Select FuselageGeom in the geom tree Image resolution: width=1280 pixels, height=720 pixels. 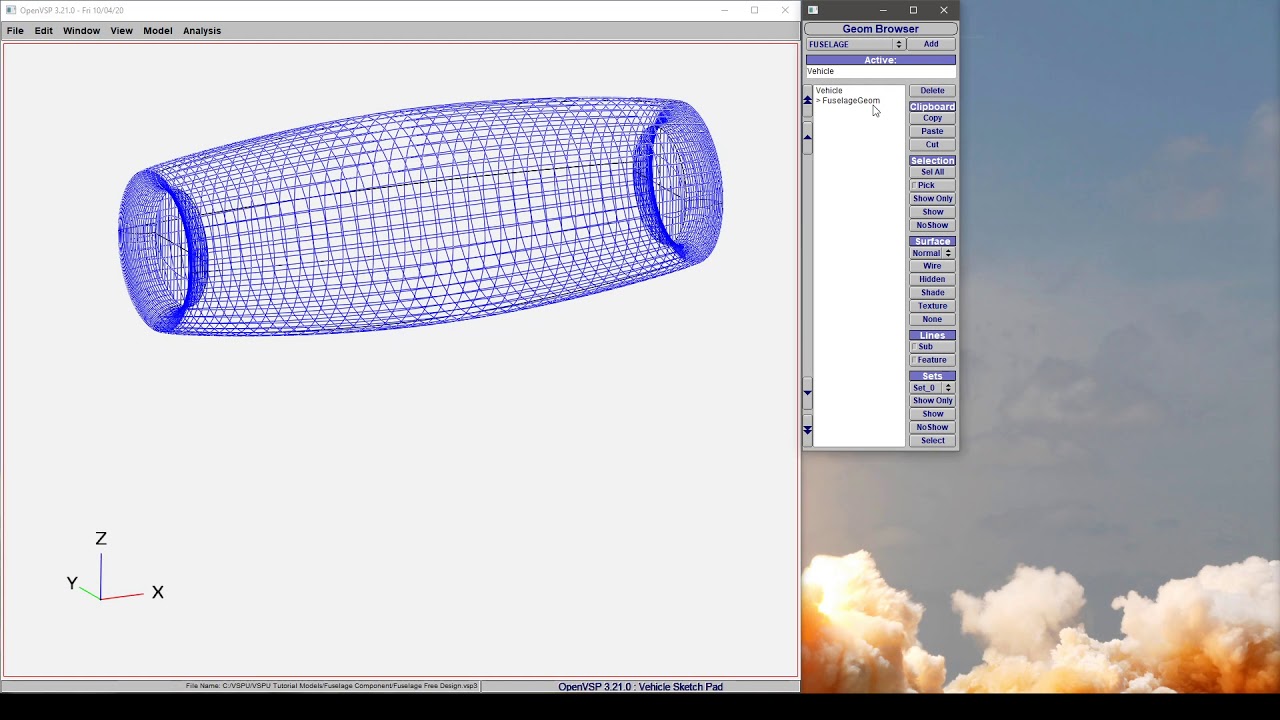851,101
